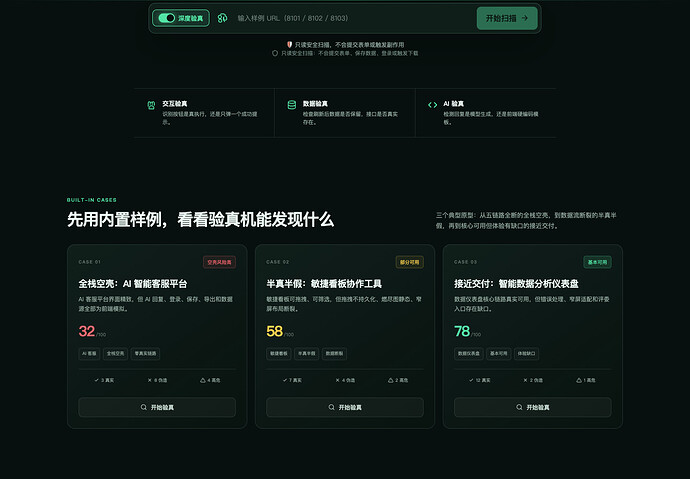Click the CASE 02 label
Screen dimensions: 690x479
[x=278, y=262]
